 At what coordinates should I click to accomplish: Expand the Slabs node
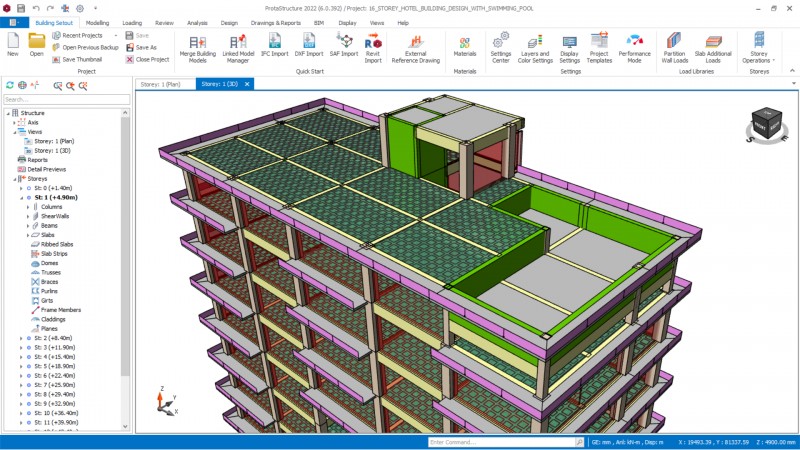(x=28, y=235)
